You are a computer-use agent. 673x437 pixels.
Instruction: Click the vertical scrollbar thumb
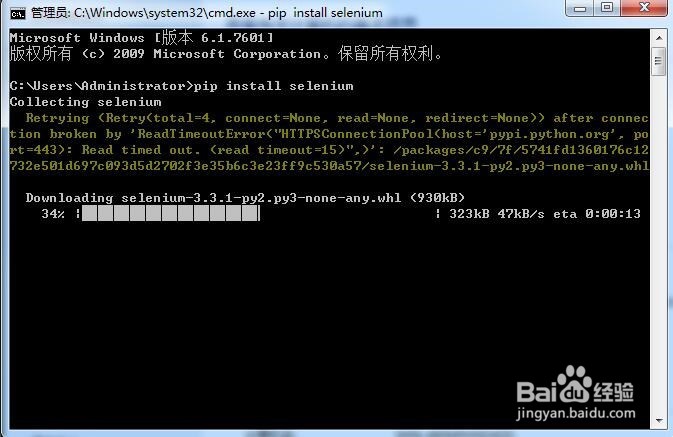(x=659, y=62)
